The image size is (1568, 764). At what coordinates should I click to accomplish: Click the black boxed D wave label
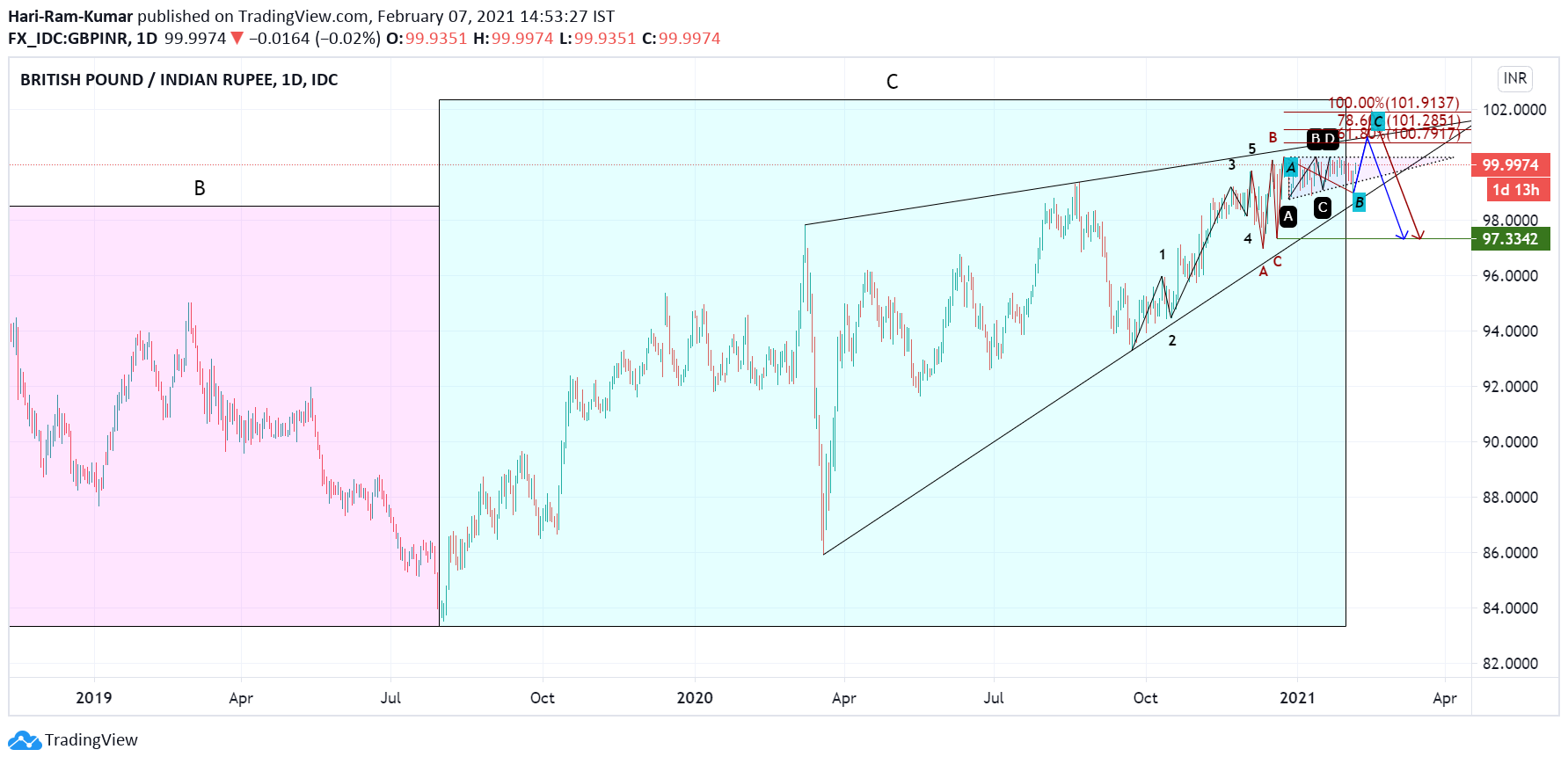coord(1330,139)
